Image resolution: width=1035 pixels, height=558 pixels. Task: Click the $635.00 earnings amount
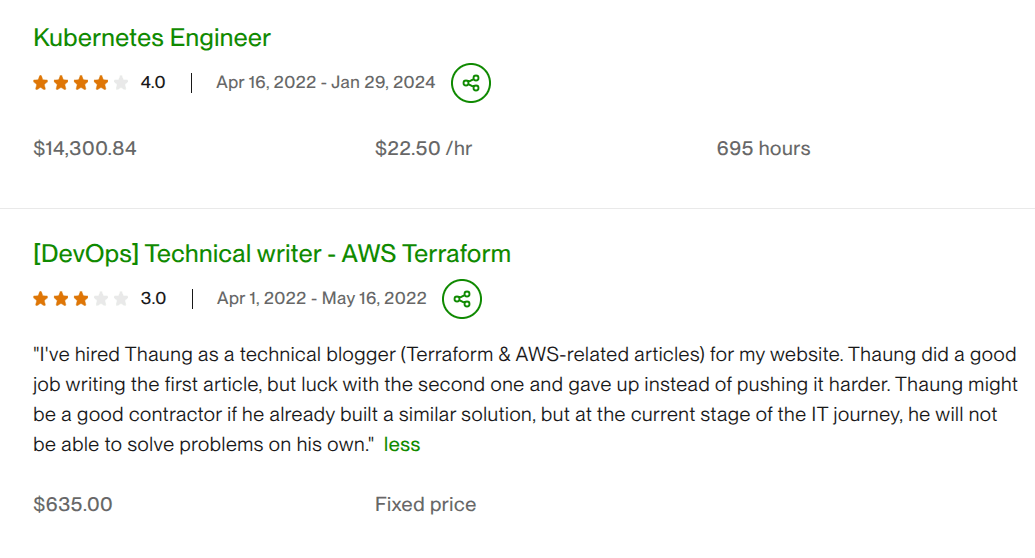tap(73, 505)
